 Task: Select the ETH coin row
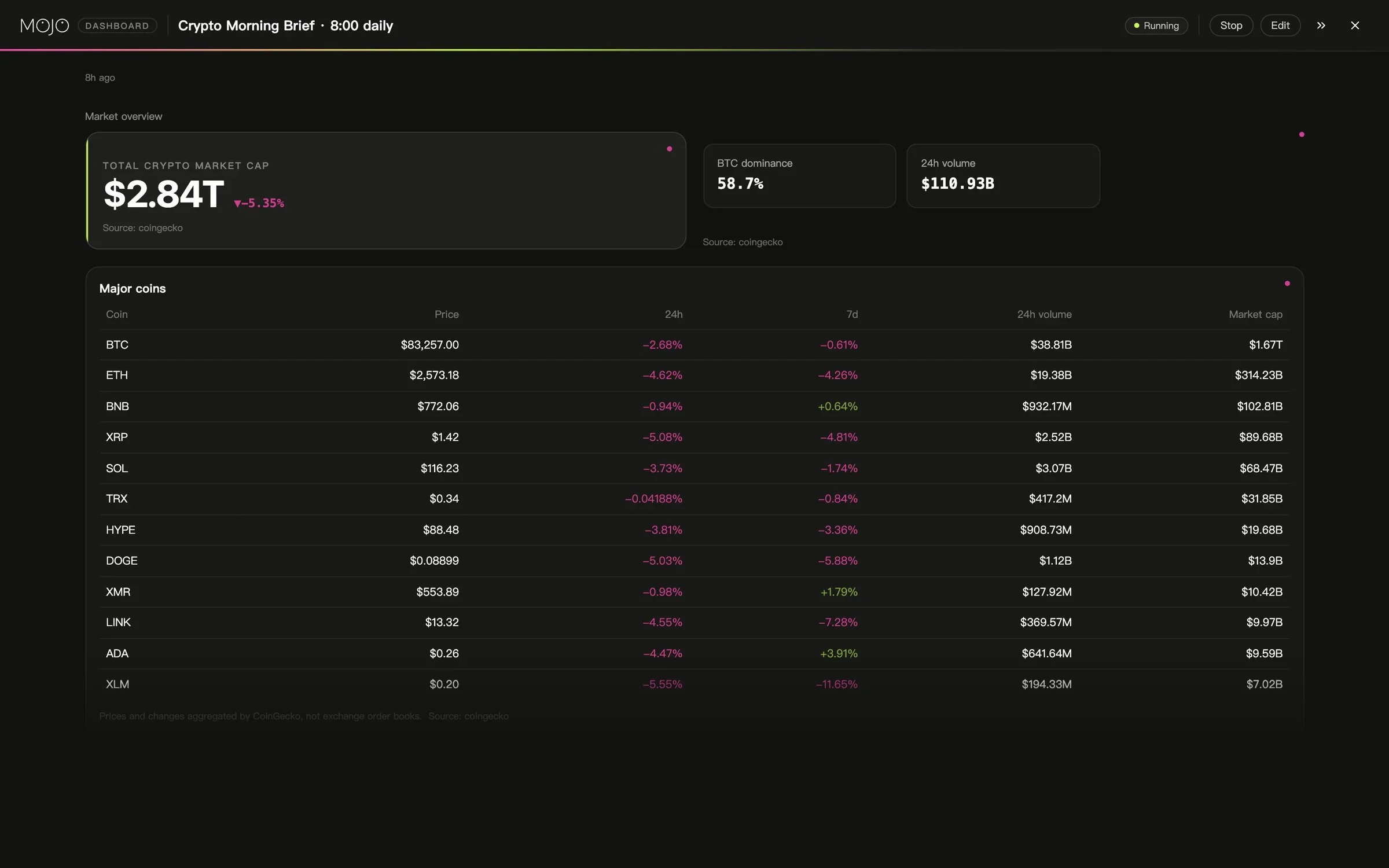694,375
